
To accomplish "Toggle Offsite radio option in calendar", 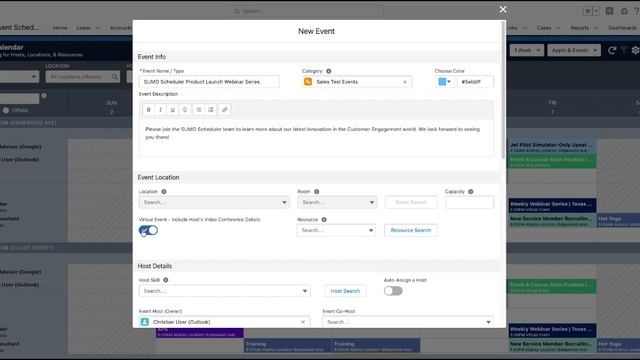I will pos(6,110).
